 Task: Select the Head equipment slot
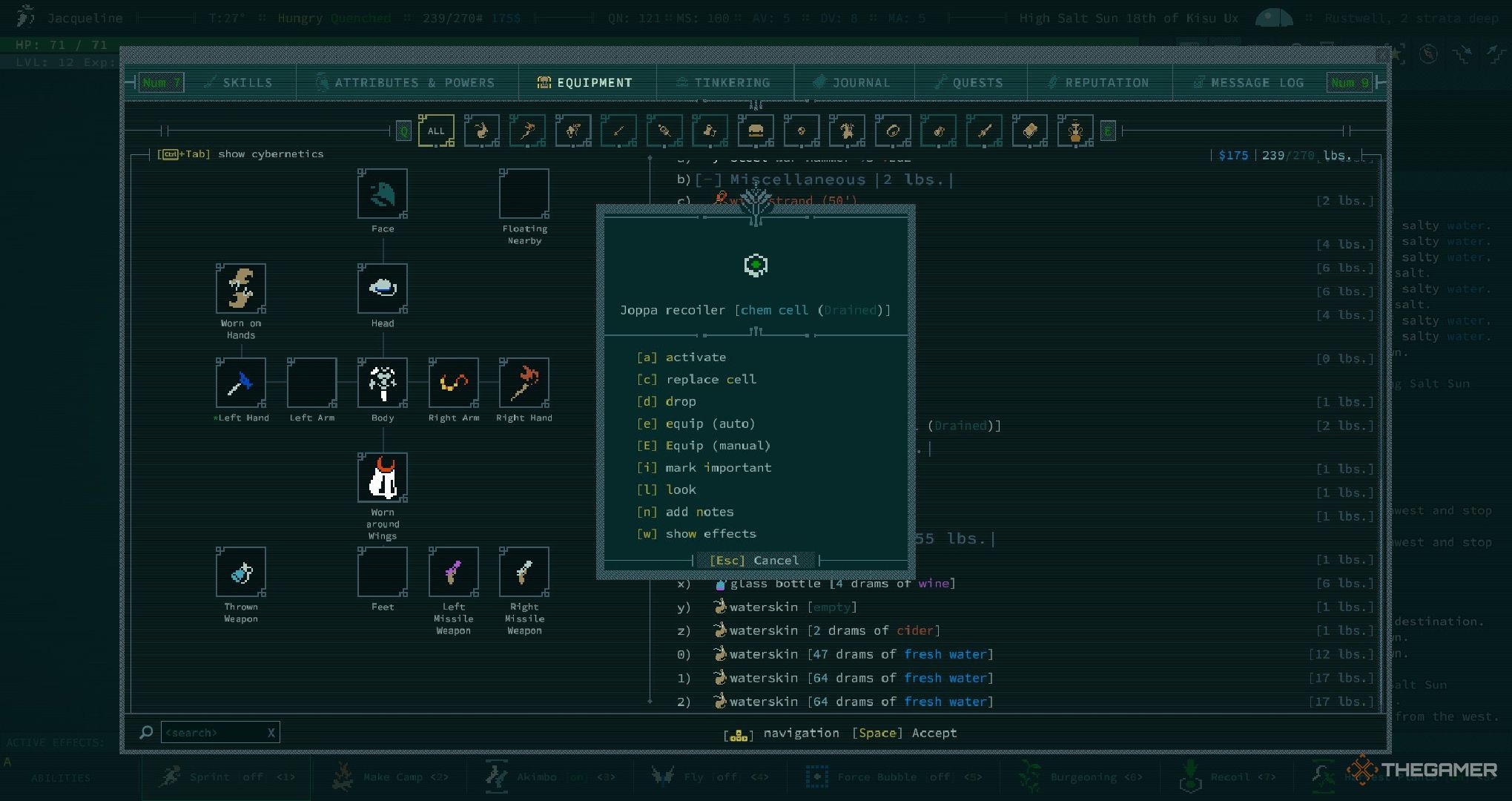click(x=383, y=289)
